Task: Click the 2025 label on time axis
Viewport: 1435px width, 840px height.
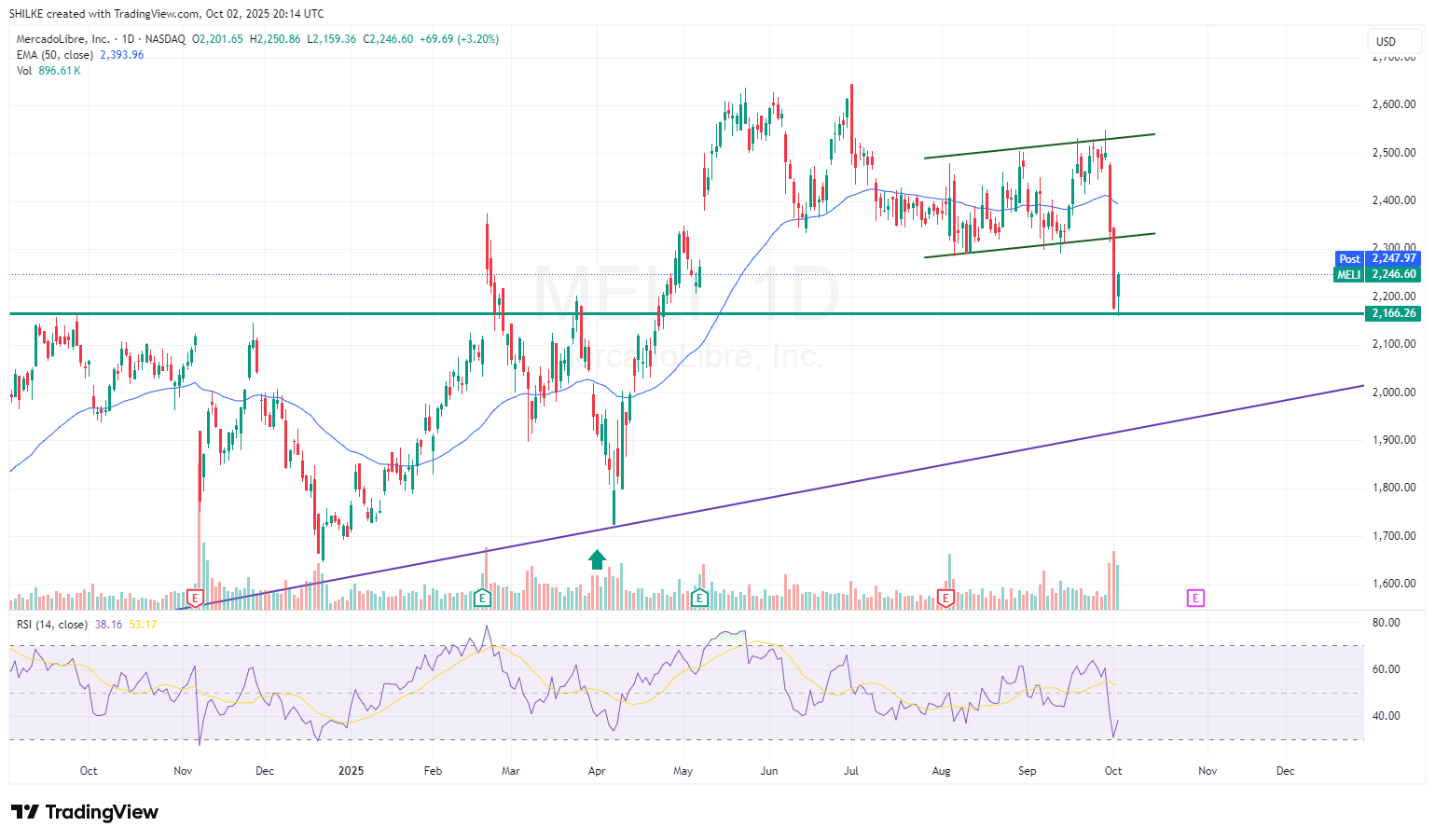Action: (x=352, y=771)
